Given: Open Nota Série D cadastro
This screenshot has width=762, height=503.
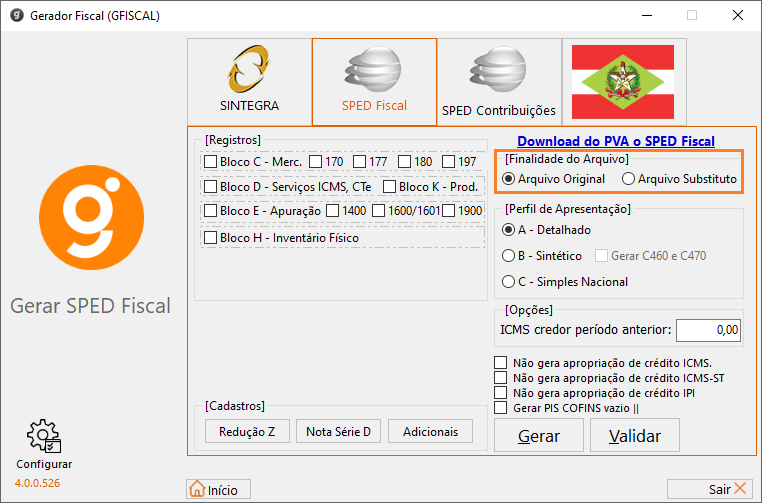Looking at the screenshot, I should (339, 432).
